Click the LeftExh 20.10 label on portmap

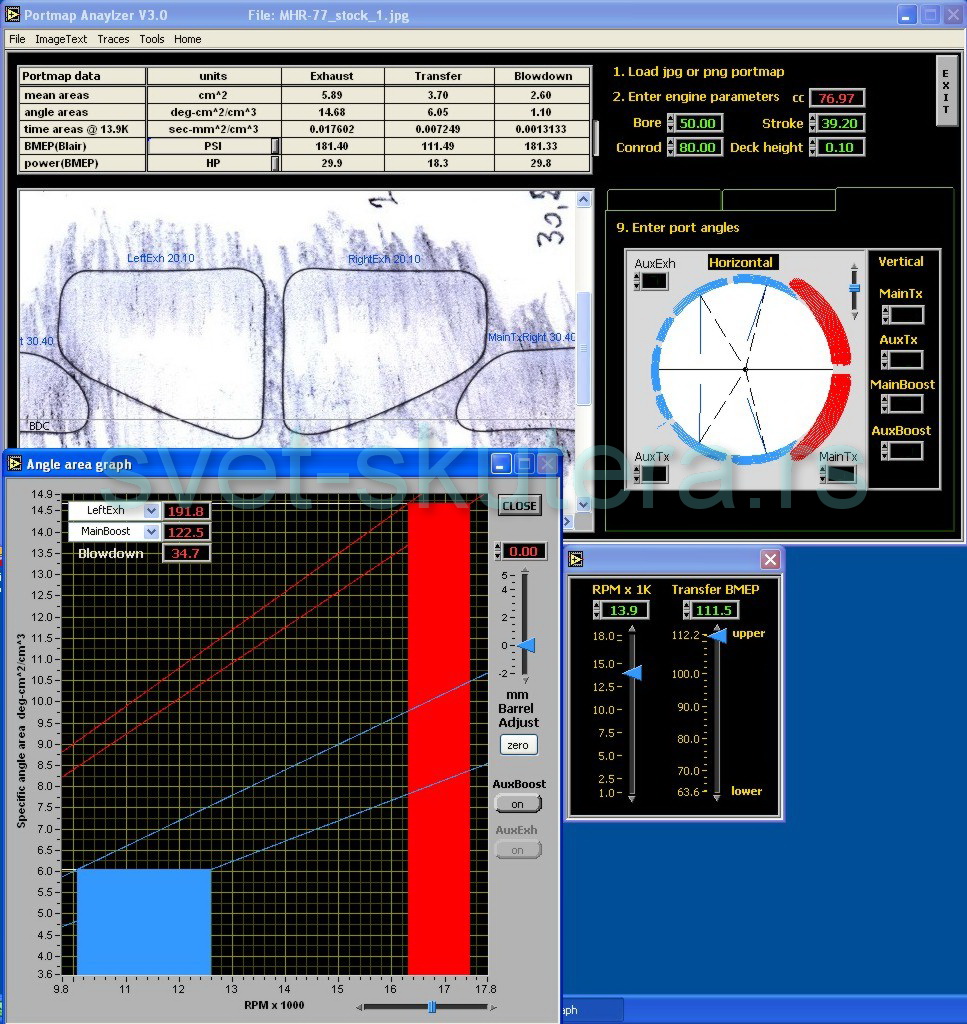click(x=161, y=259)
